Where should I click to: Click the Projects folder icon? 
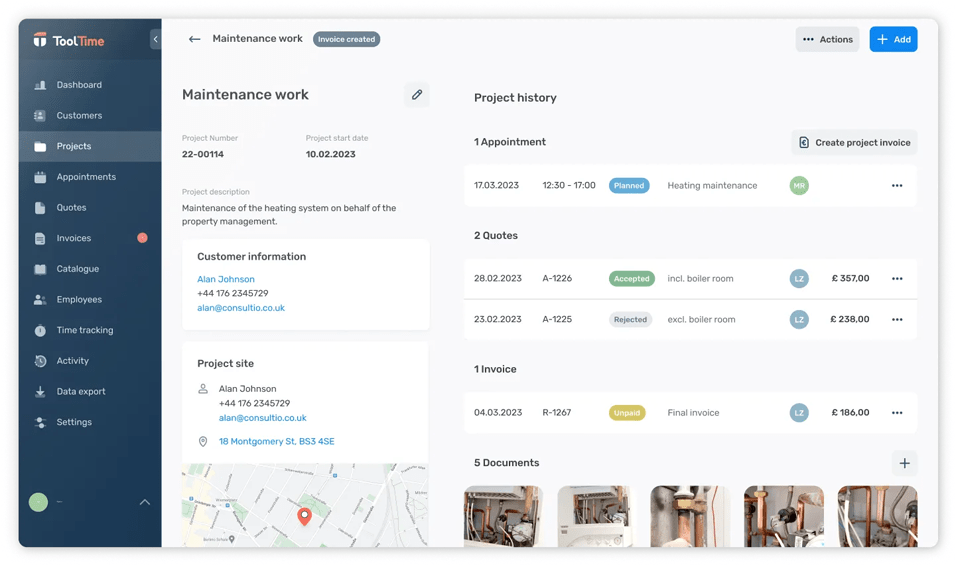coord(40,146)
